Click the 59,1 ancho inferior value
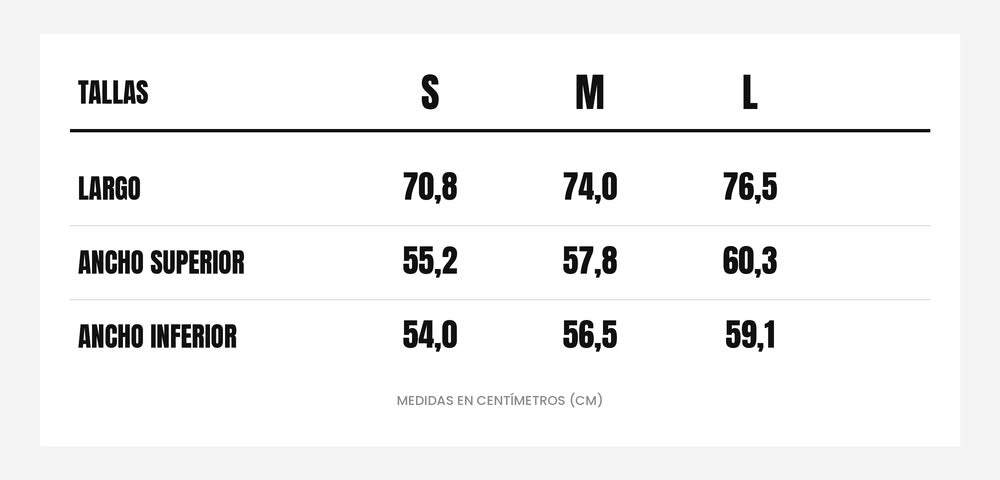This screenshot has width=1000, height=480. pos(750,335)
